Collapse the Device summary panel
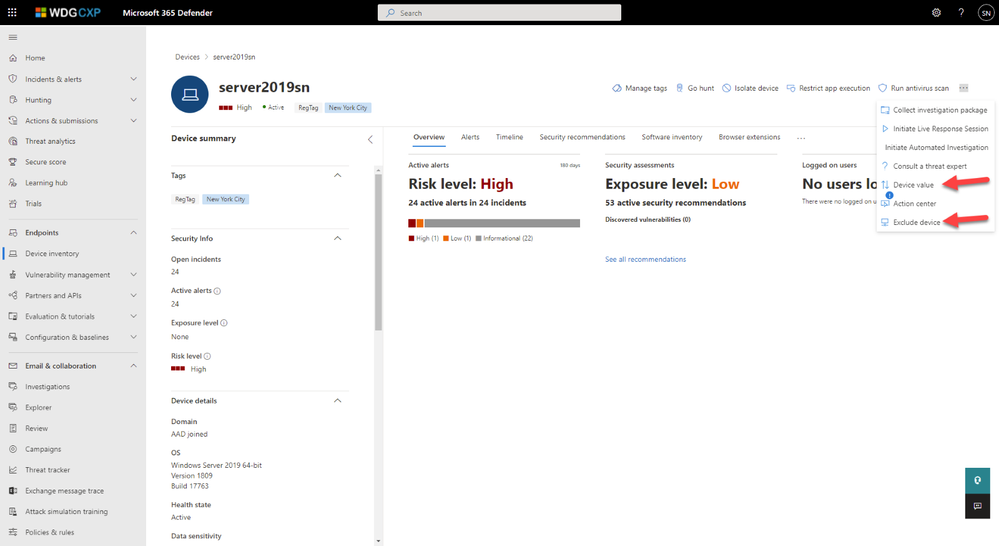The height and width of the screenshot is (546, 999). coord(370,140)
